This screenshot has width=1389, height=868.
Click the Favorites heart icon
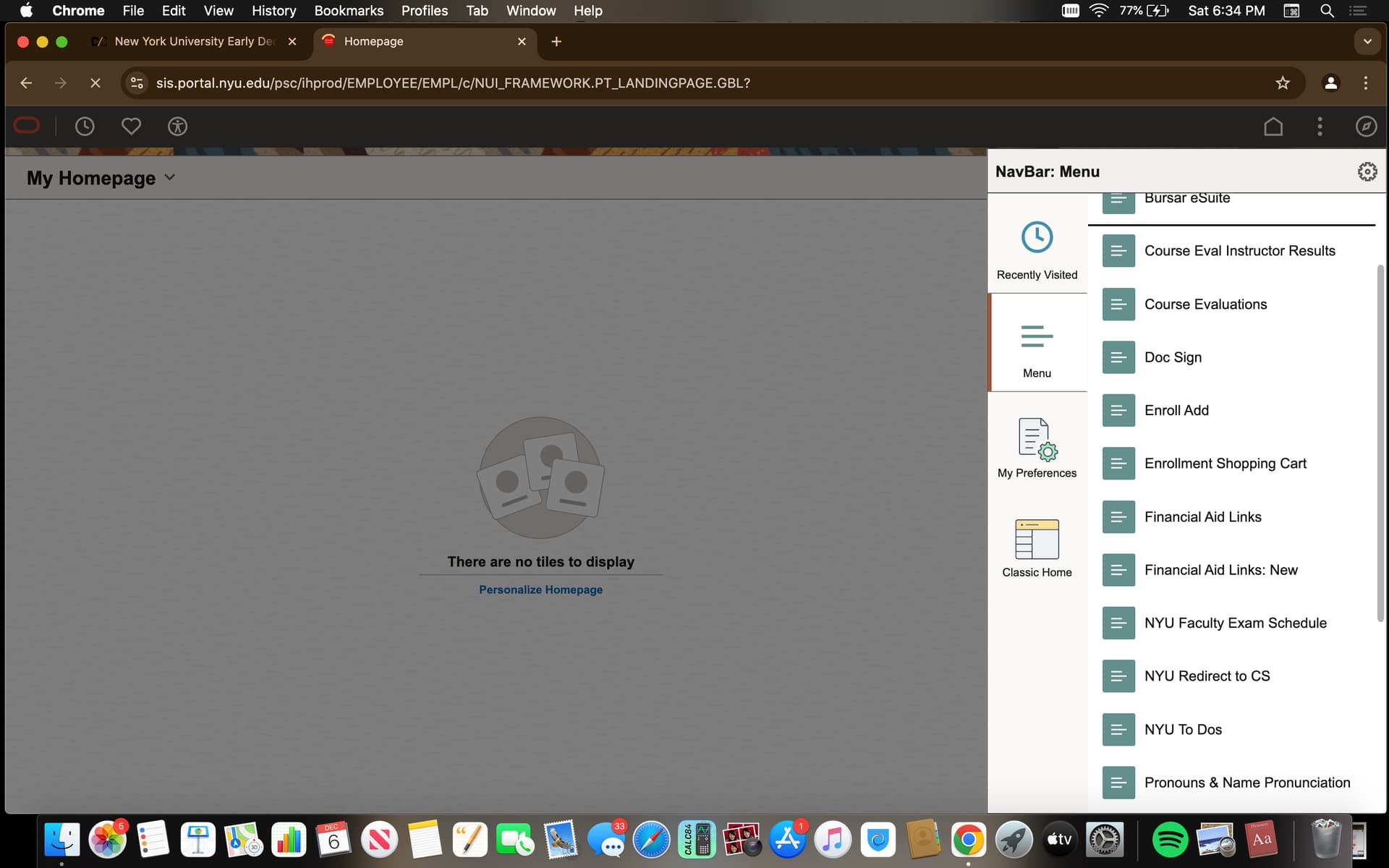[131, 127]
